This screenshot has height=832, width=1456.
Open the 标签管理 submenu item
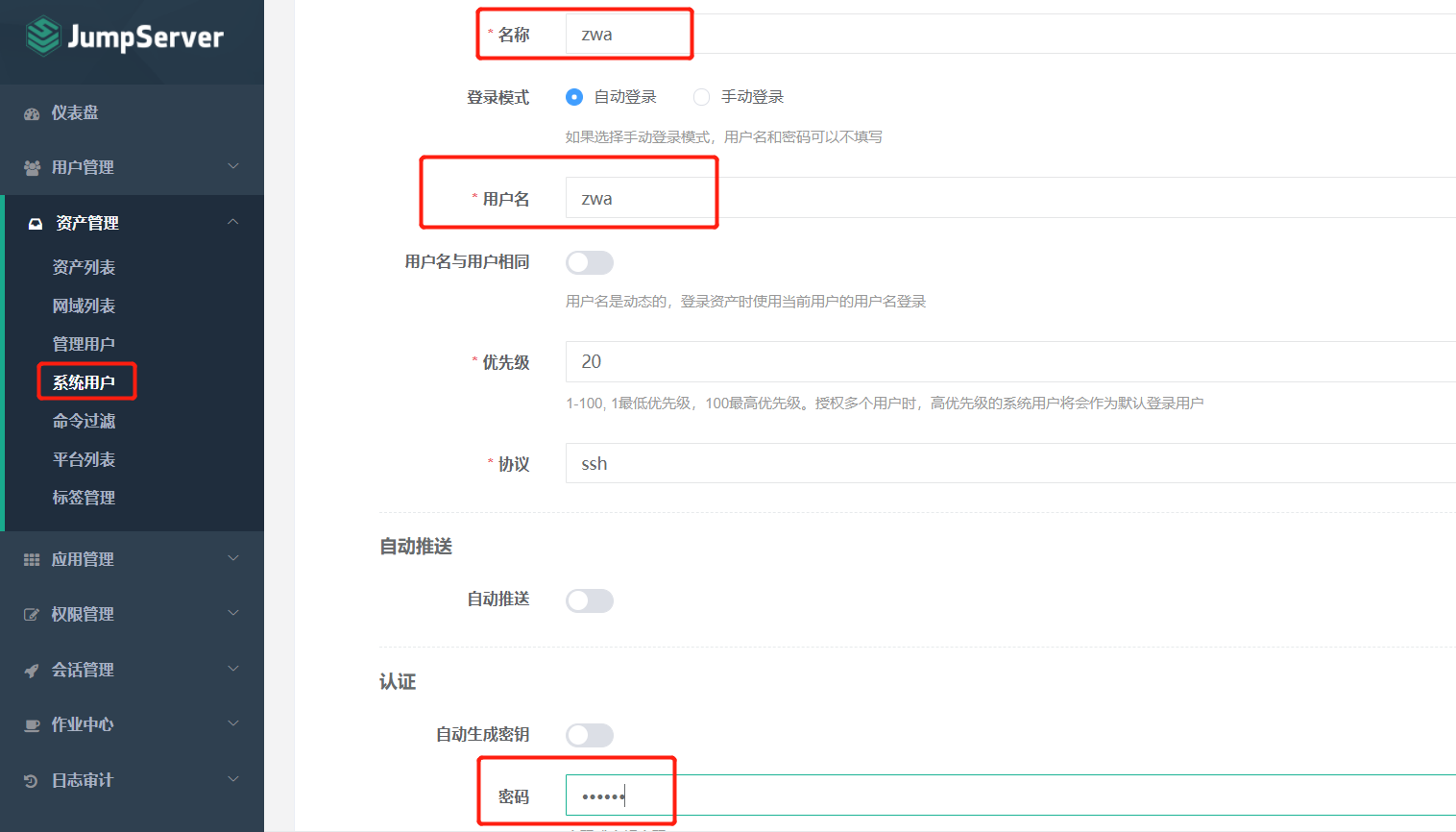[x=84, y=498]
